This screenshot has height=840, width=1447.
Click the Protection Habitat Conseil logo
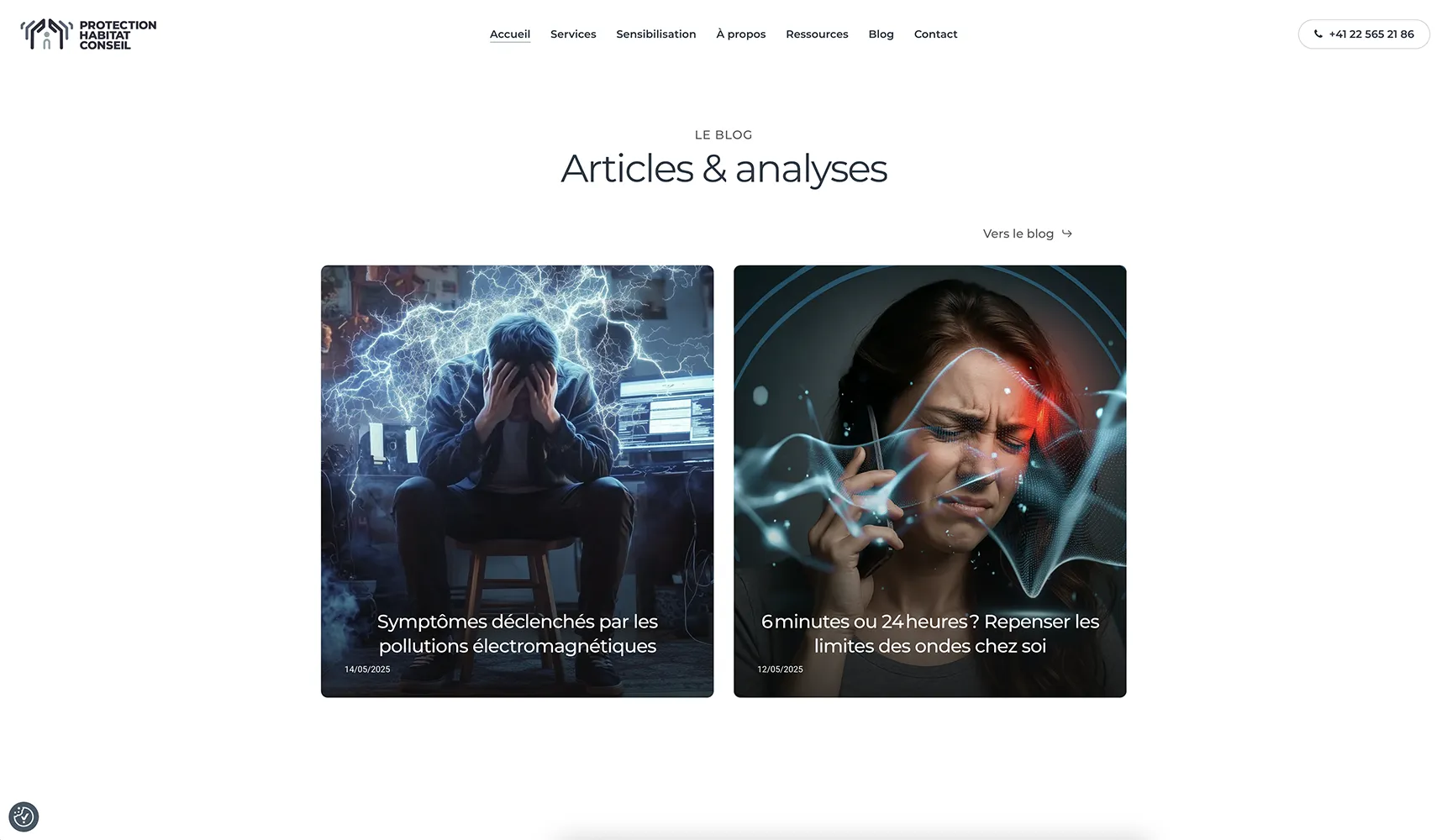pyautogui.click(x=88, y=34)
